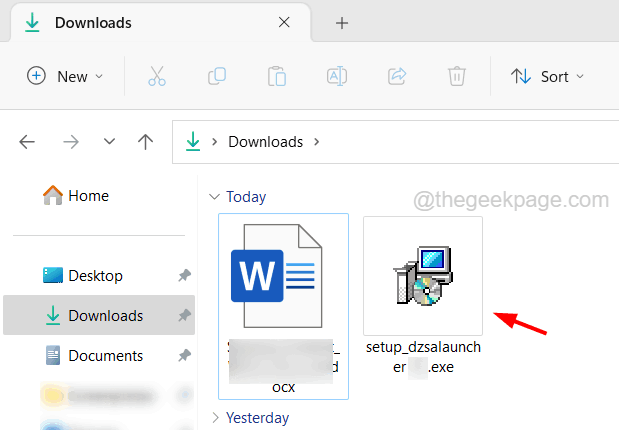
Task: Expand the Yesterday group
Action: tap(216, 417)
